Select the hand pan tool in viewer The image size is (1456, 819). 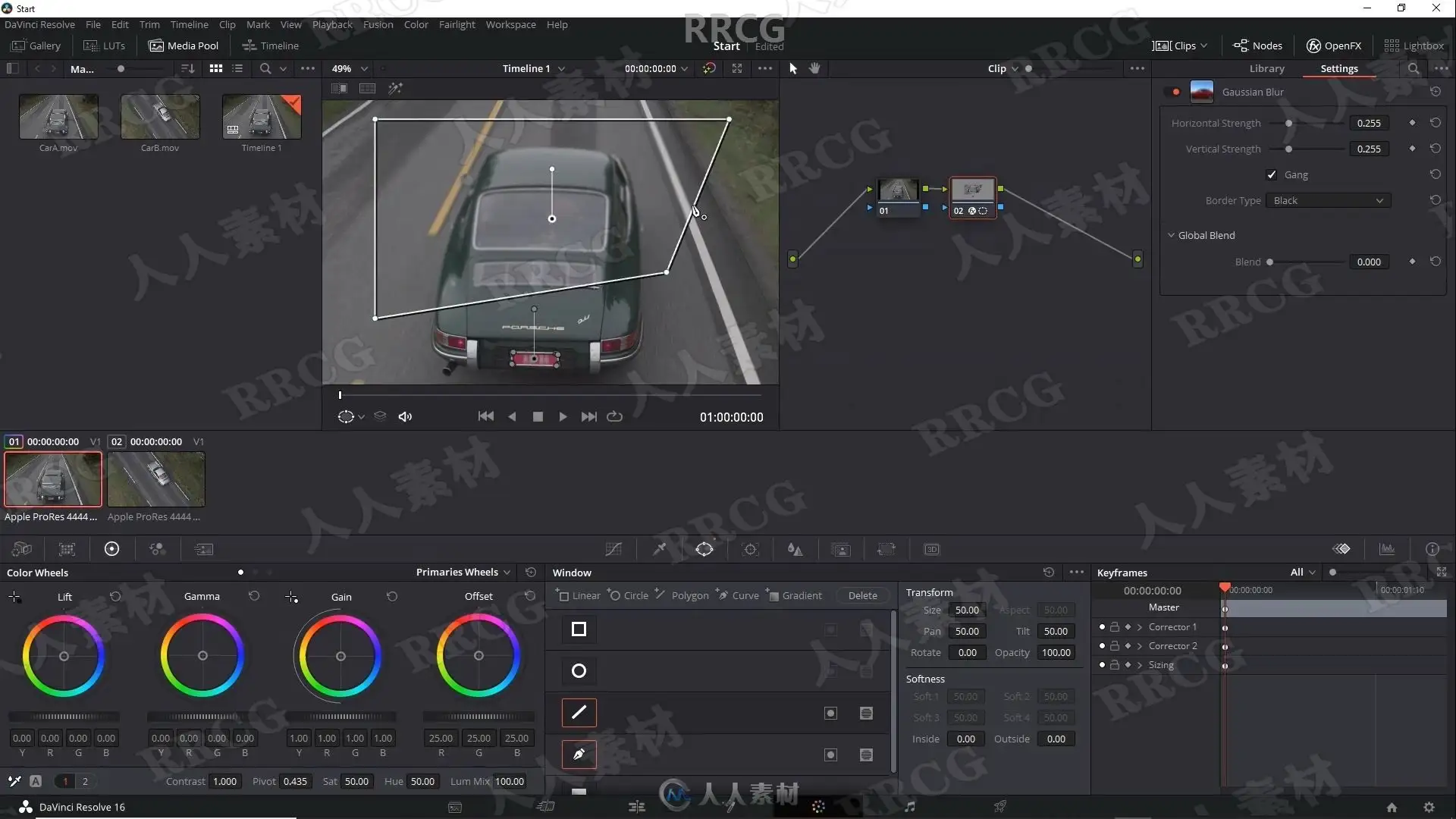tap(814, 68)
